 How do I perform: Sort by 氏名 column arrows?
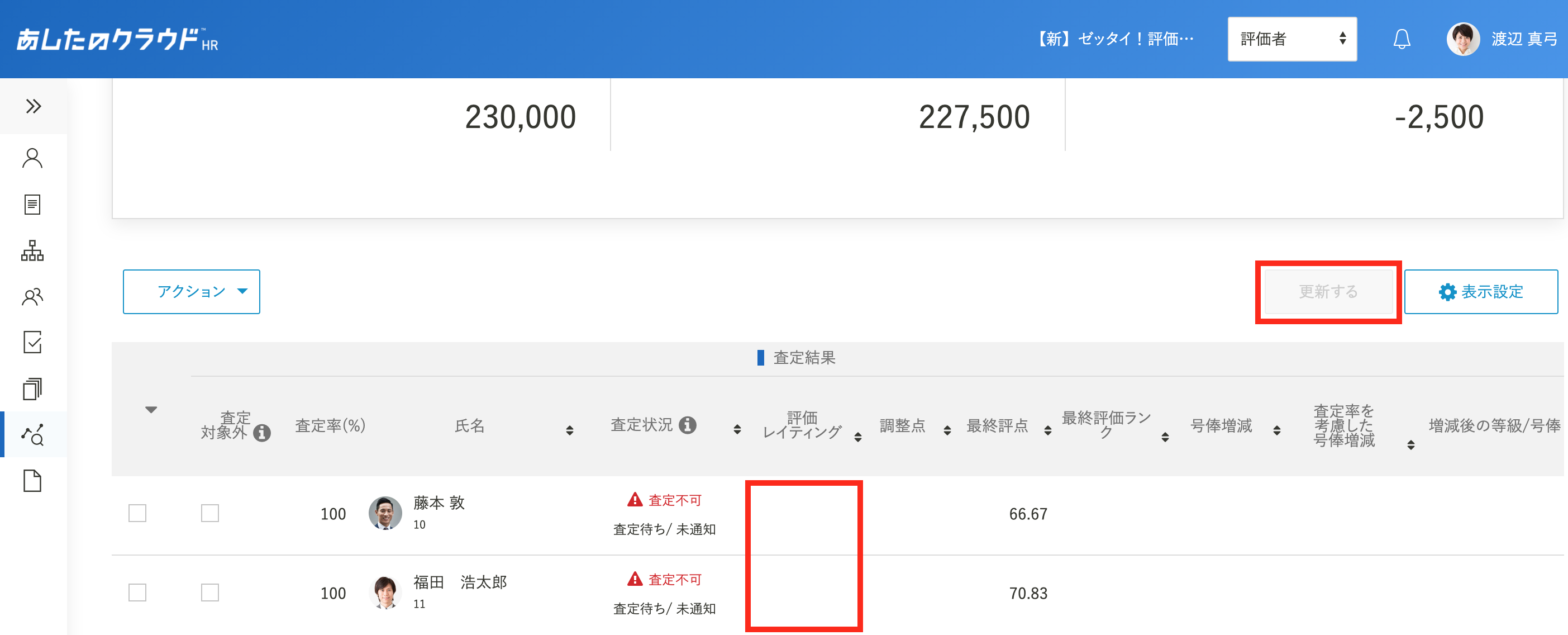point(569,430)
